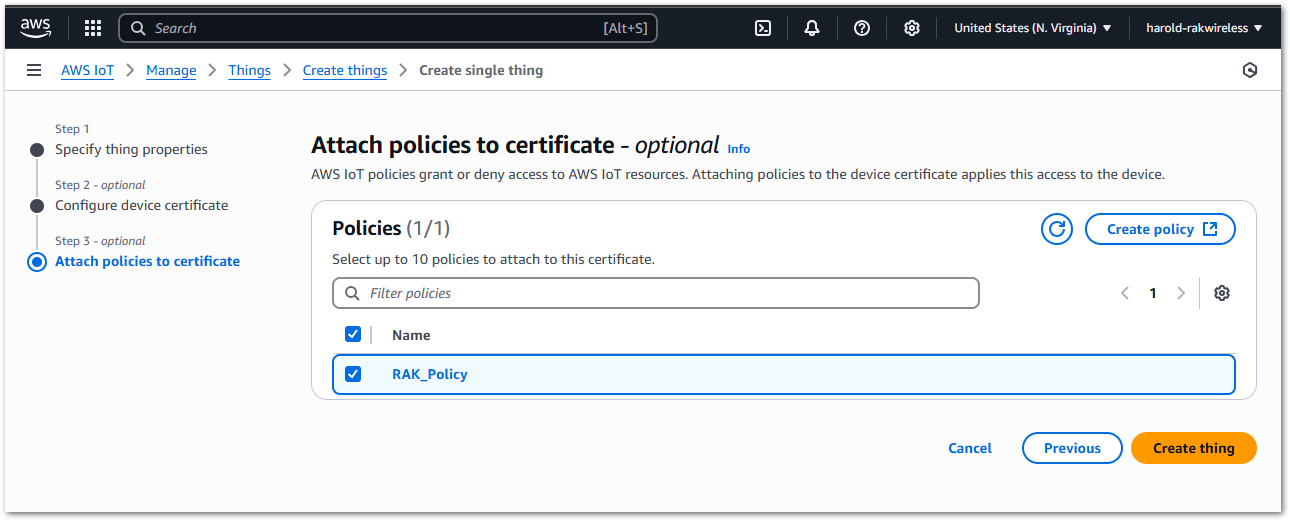Click the Create thing button
The image size is (1290, 521).
point(1194,448)
